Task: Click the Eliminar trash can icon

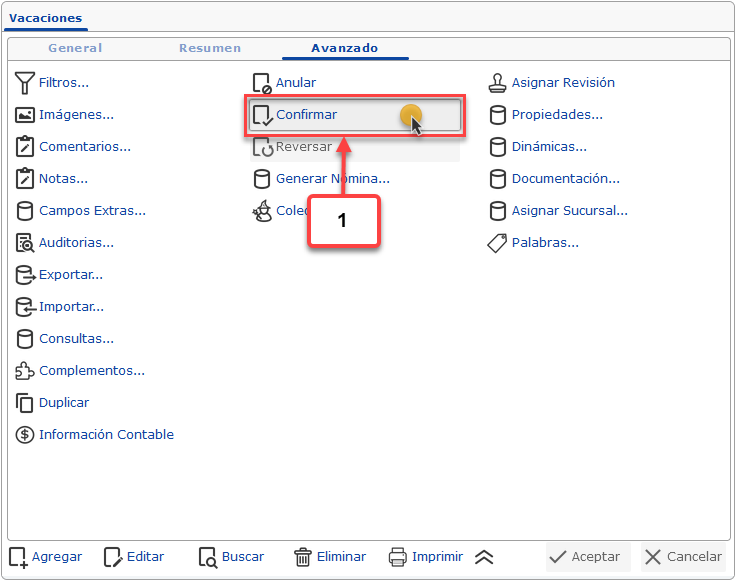Action: click(303, 557)
